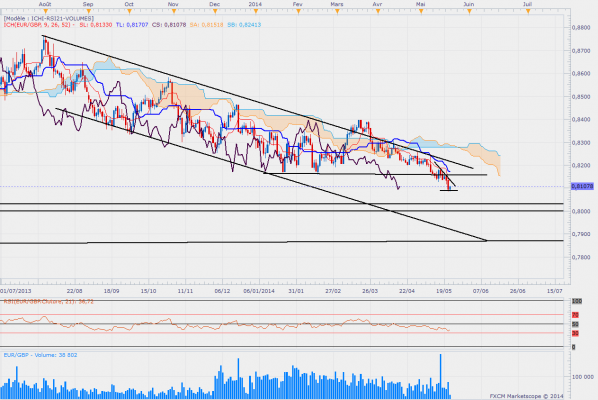Click the highlighted current price tag 0,81078
Screen dimensions: 598x400
click(582, 186)
